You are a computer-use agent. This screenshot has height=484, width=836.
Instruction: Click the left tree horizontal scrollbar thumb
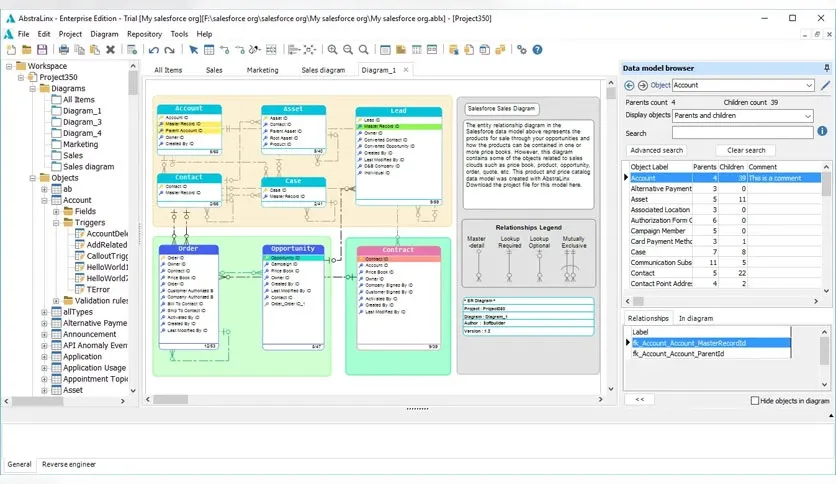38,401
